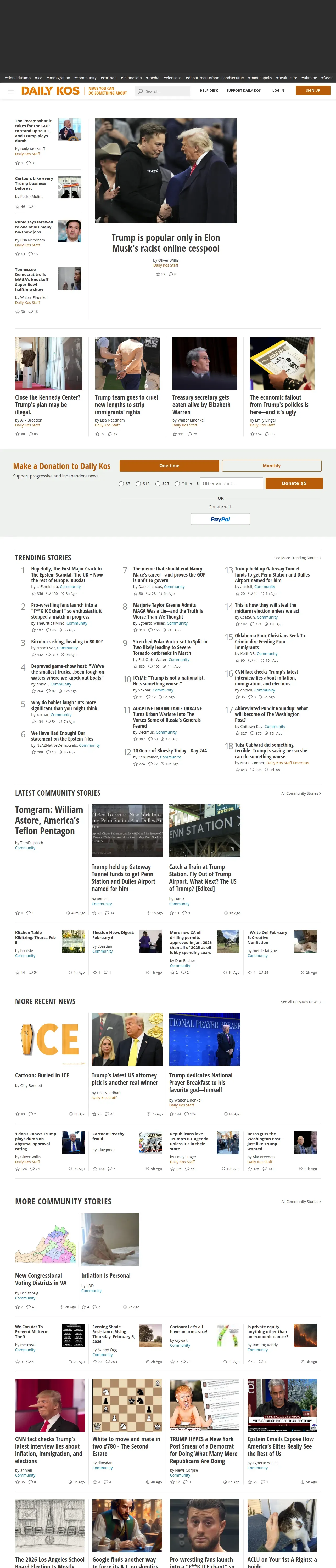Select the #minnesota tag

click(x=131, y=78)
